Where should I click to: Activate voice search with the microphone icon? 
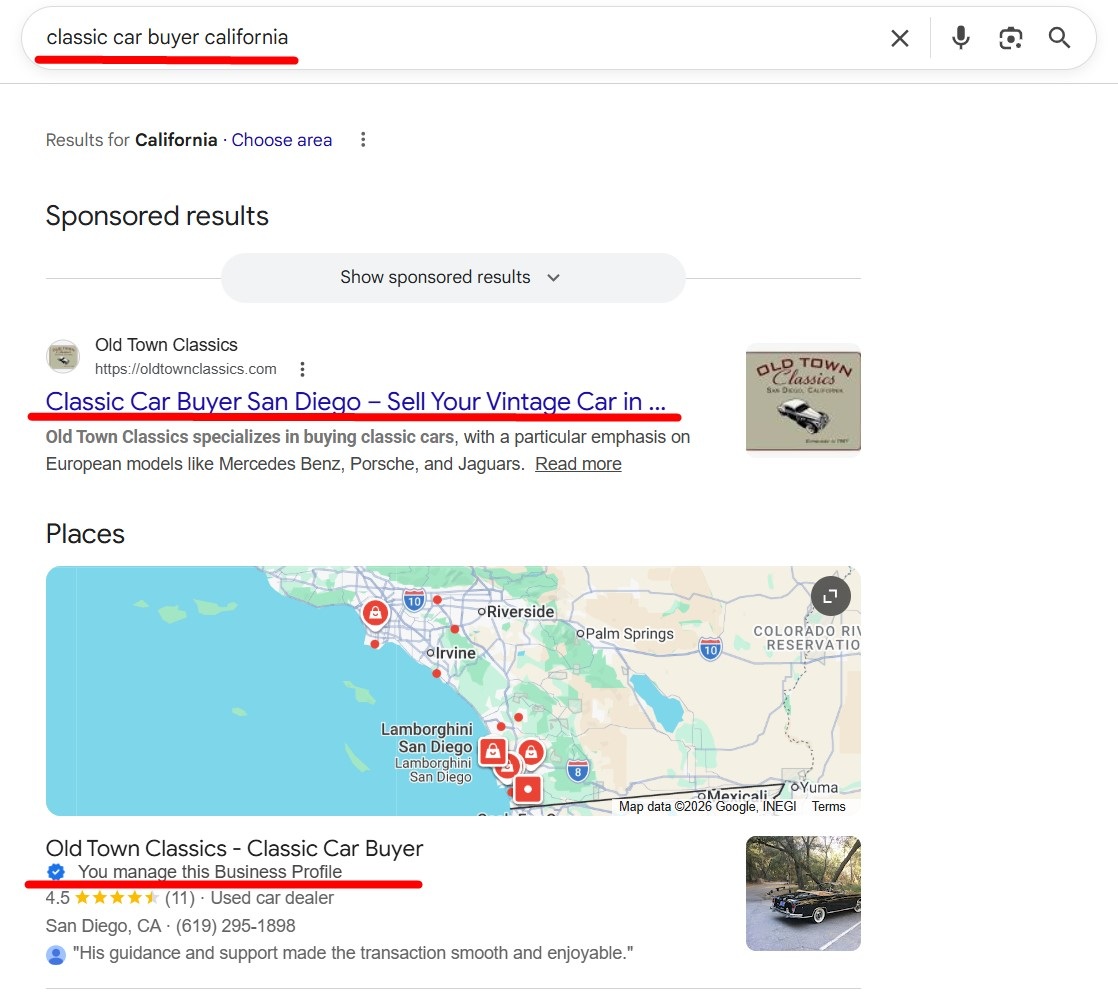[960, 37]
